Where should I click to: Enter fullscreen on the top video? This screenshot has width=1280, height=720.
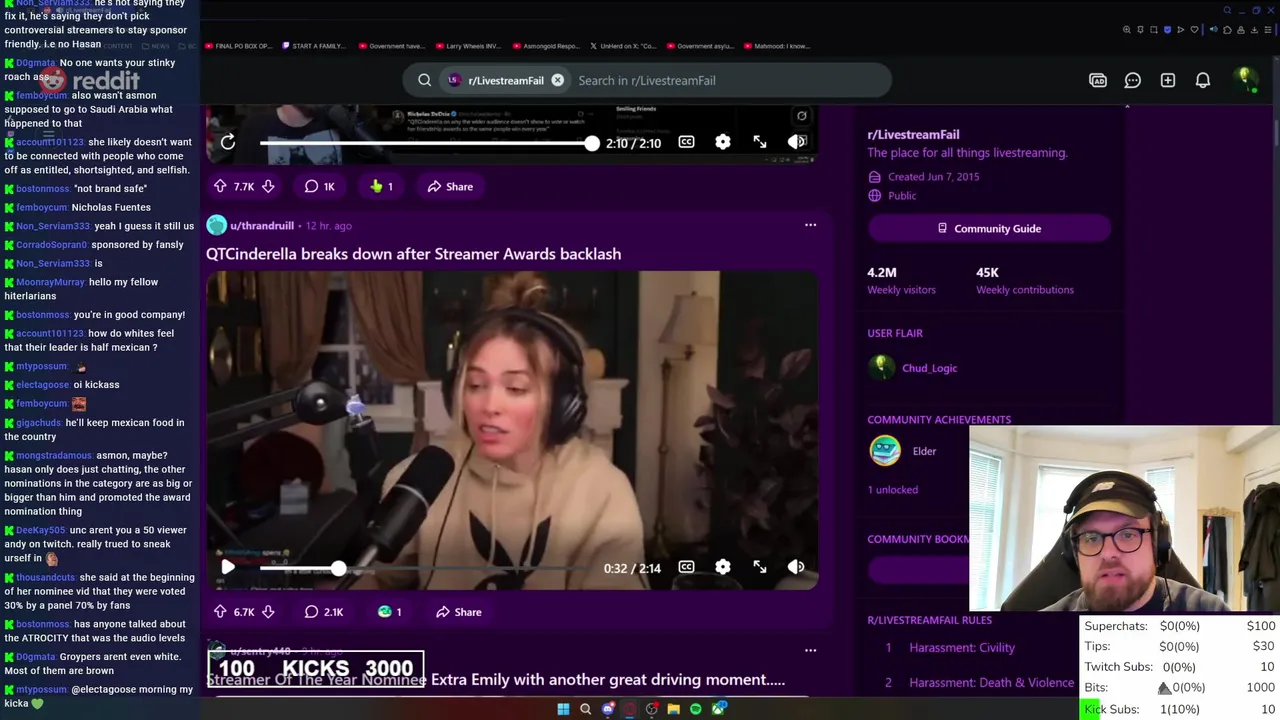[x=760, y=142]
